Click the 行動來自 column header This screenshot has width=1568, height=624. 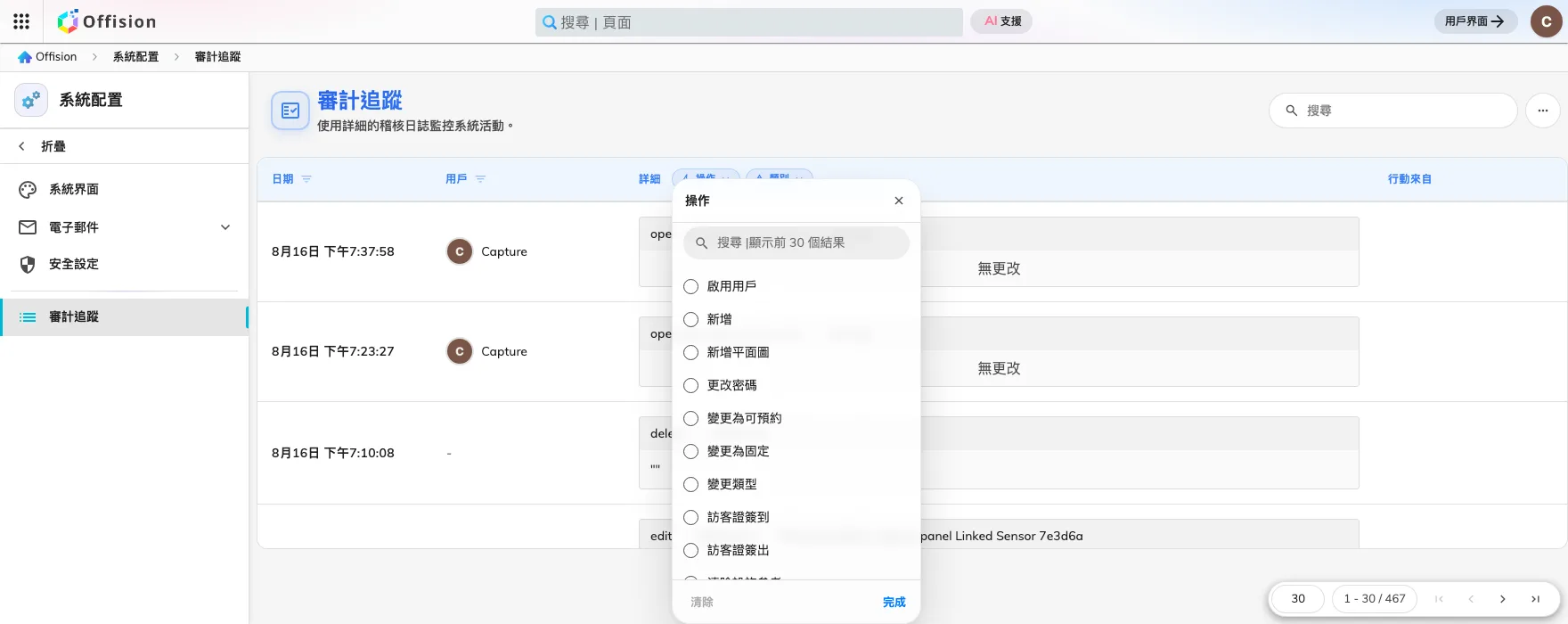(1409, 179)
